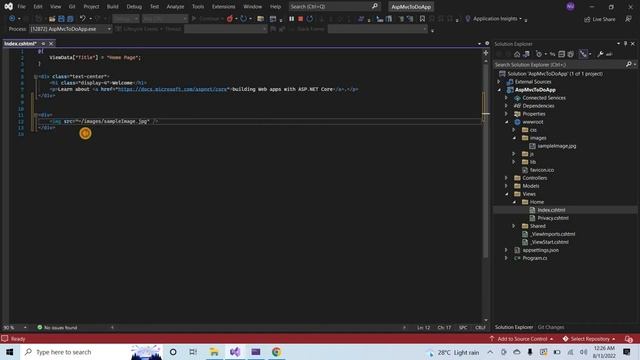Screen dimensions: 640x360
Task: Click Solution Explorer Home icon
Action: pos(517,54)
